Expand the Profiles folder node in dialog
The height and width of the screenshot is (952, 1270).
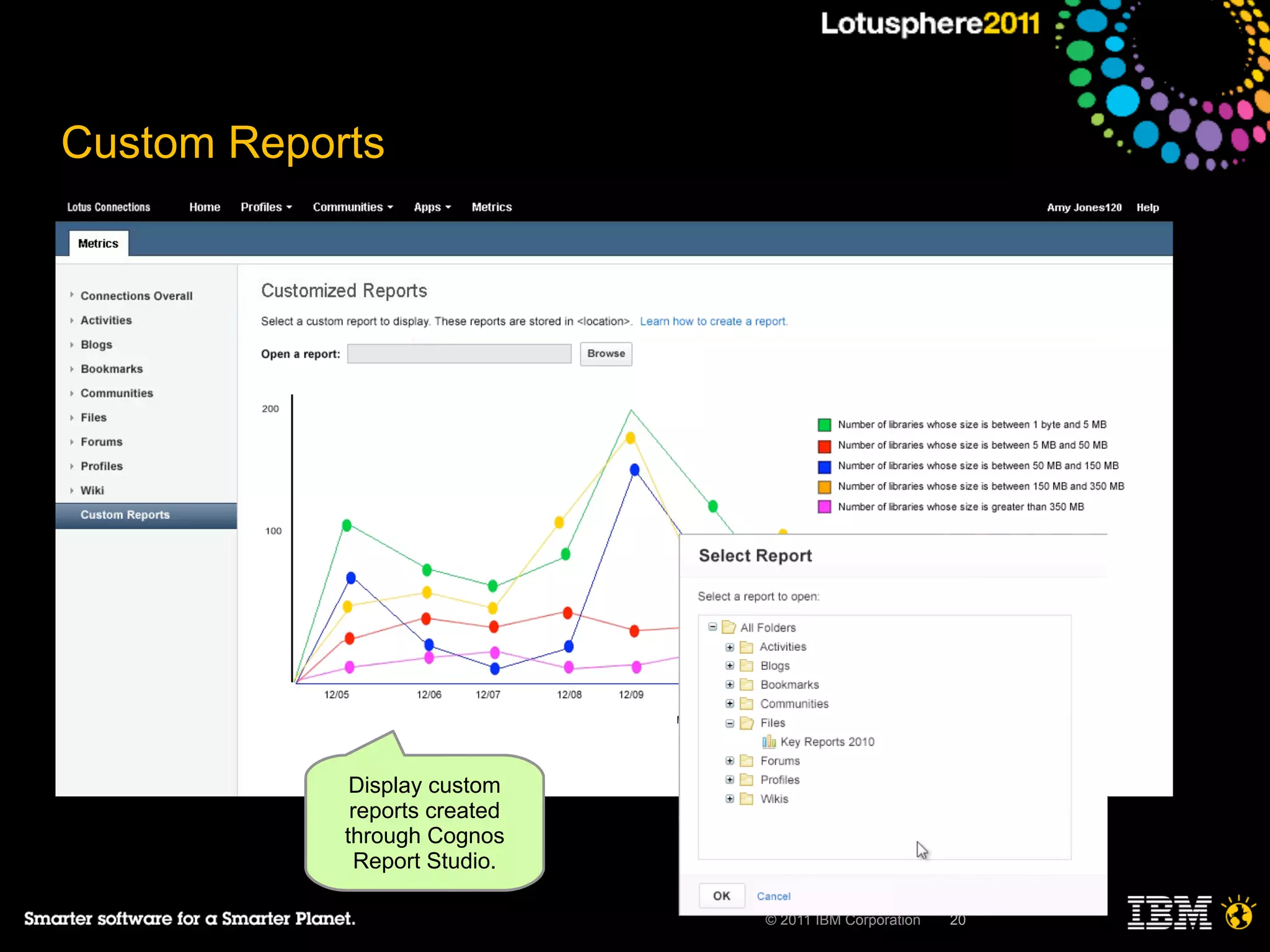click(x=730, y=780)
